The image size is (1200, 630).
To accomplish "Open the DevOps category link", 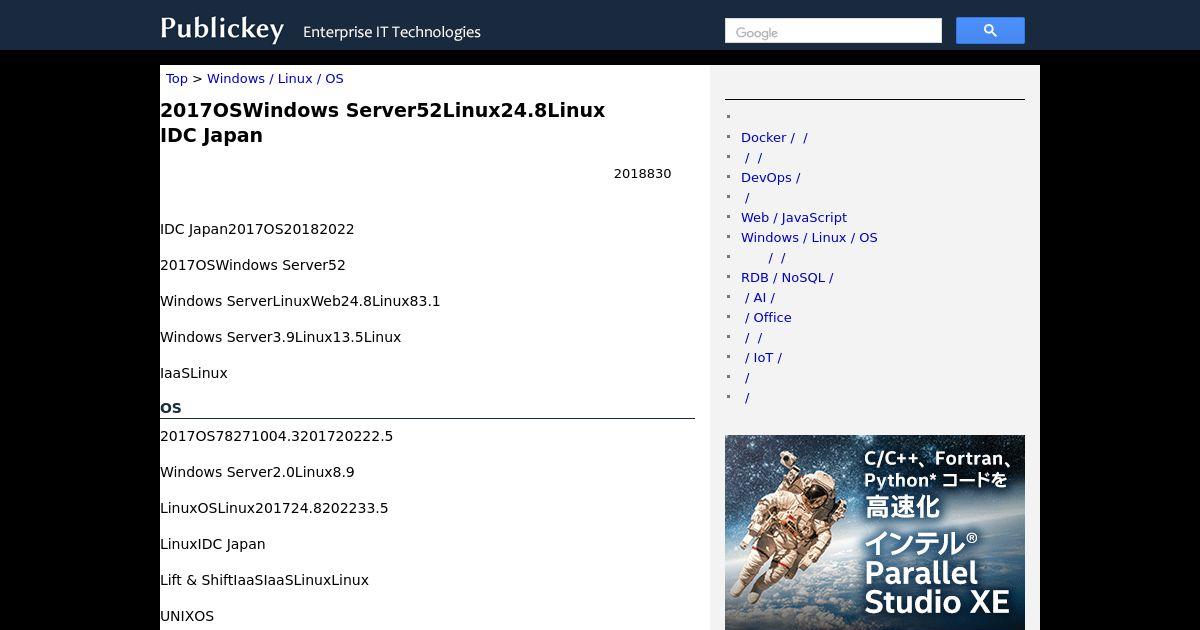I will point(770,178).
